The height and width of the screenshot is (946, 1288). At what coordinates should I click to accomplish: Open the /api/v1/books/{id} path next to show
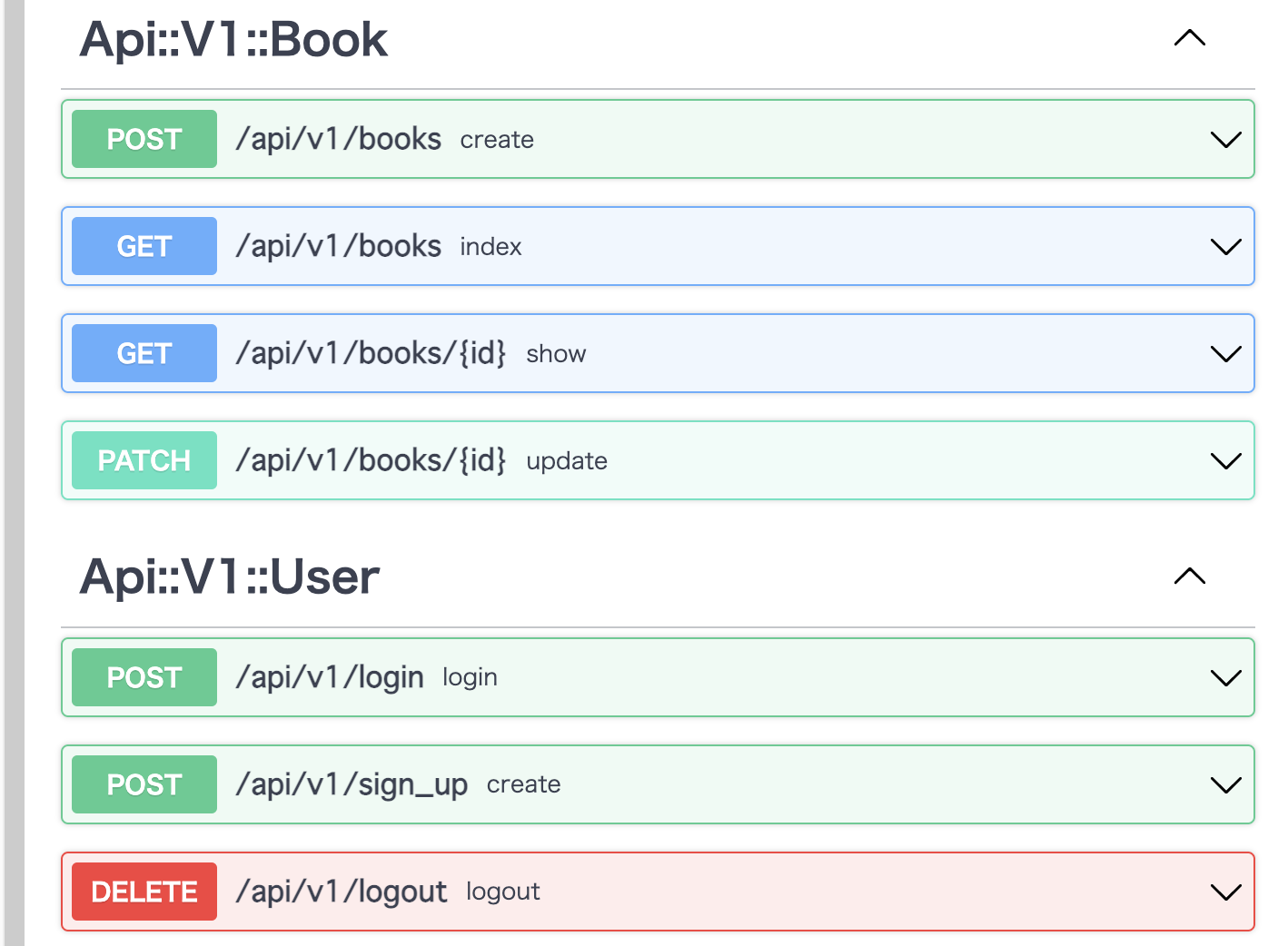tap(371, 353)
